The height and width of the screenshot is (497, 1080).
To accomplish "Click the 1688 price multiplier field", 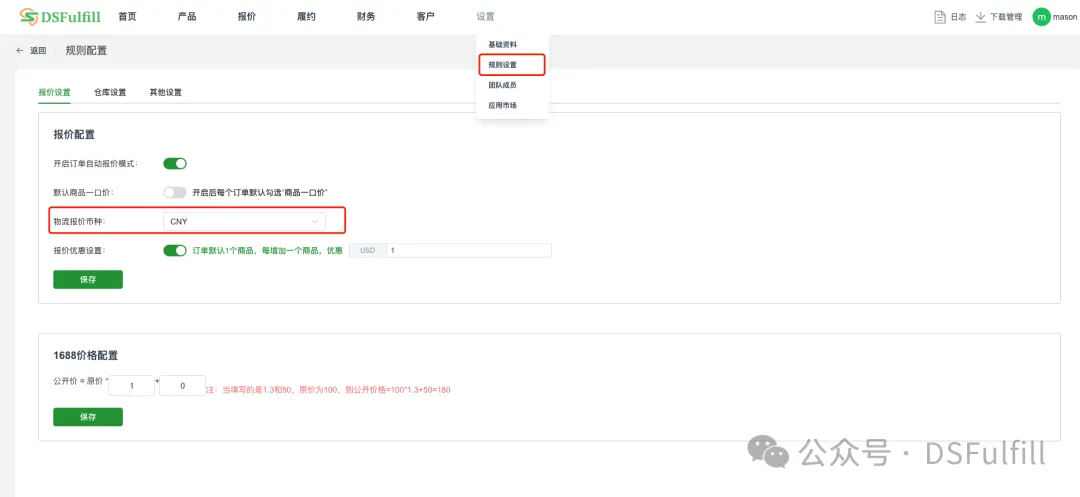I will click(131, 385).
